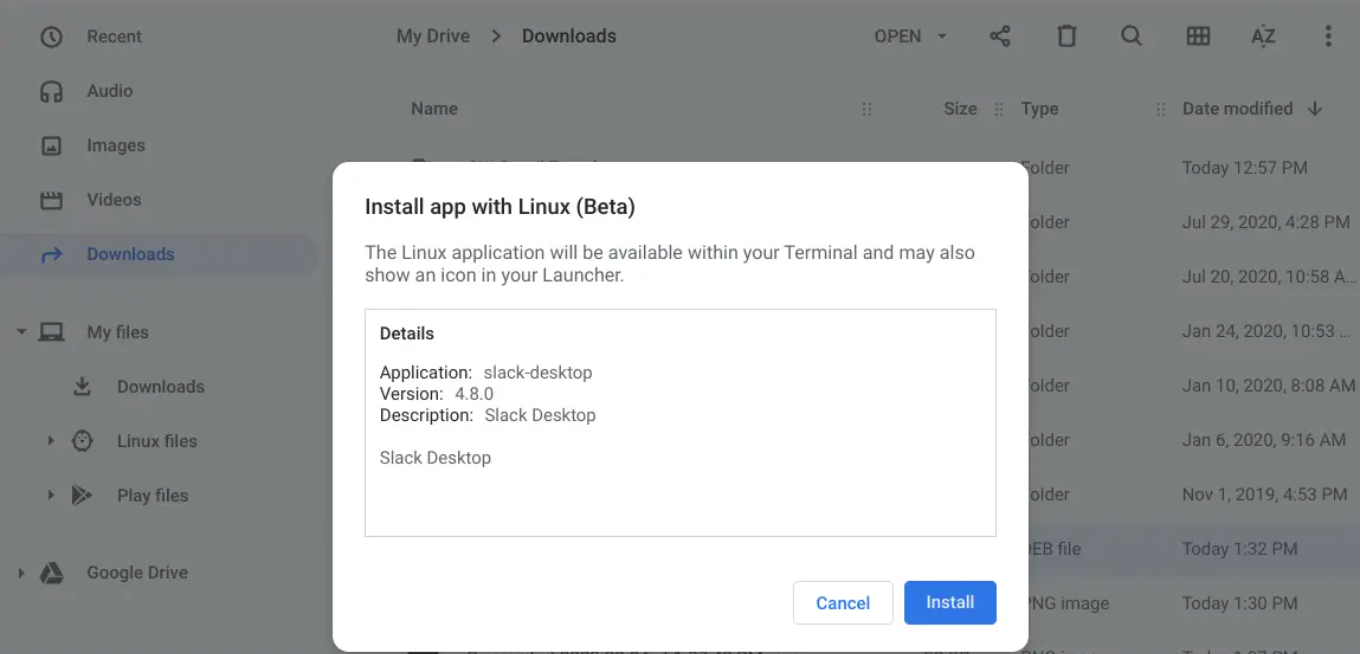Image resolution: width=1362 pixels, height=654 pixels.
Task: Open the AZ sort options
Action: 1263,36
